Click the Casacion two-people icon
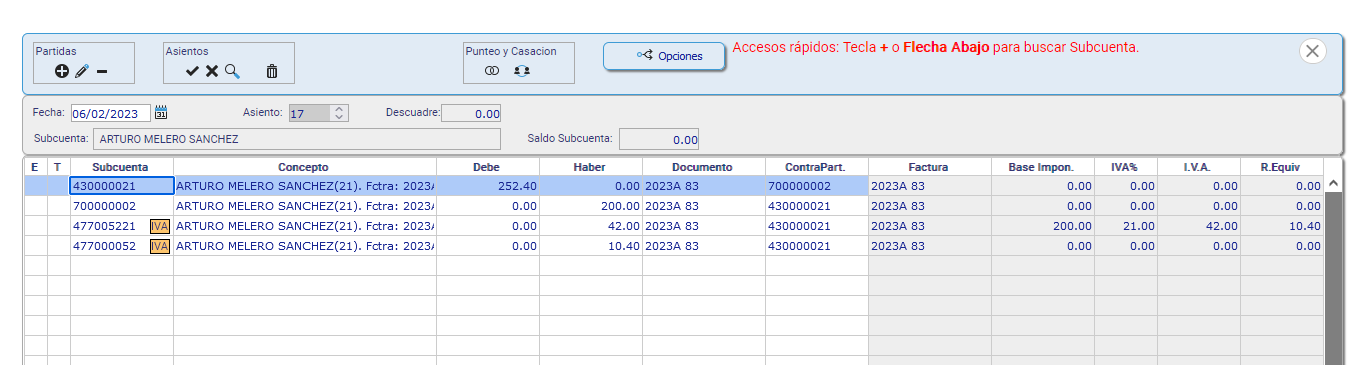Viewport: 1362px width, 365px height. pos(522,71)
